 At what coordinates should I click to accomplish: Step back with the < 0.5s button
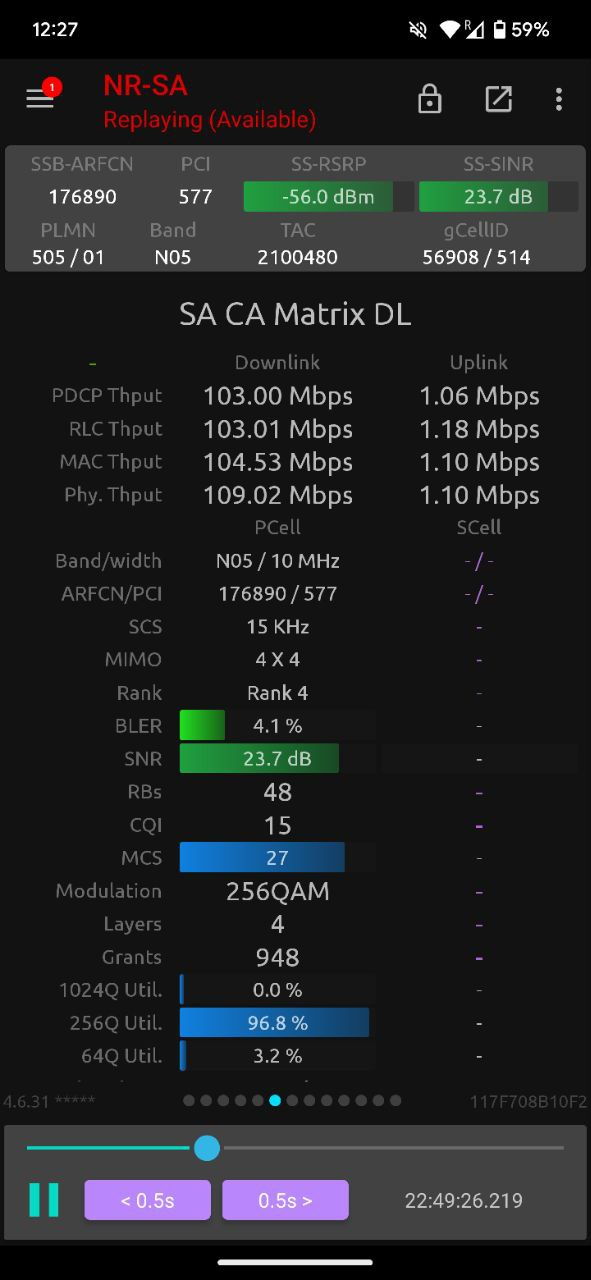(x=147, y=1200)
